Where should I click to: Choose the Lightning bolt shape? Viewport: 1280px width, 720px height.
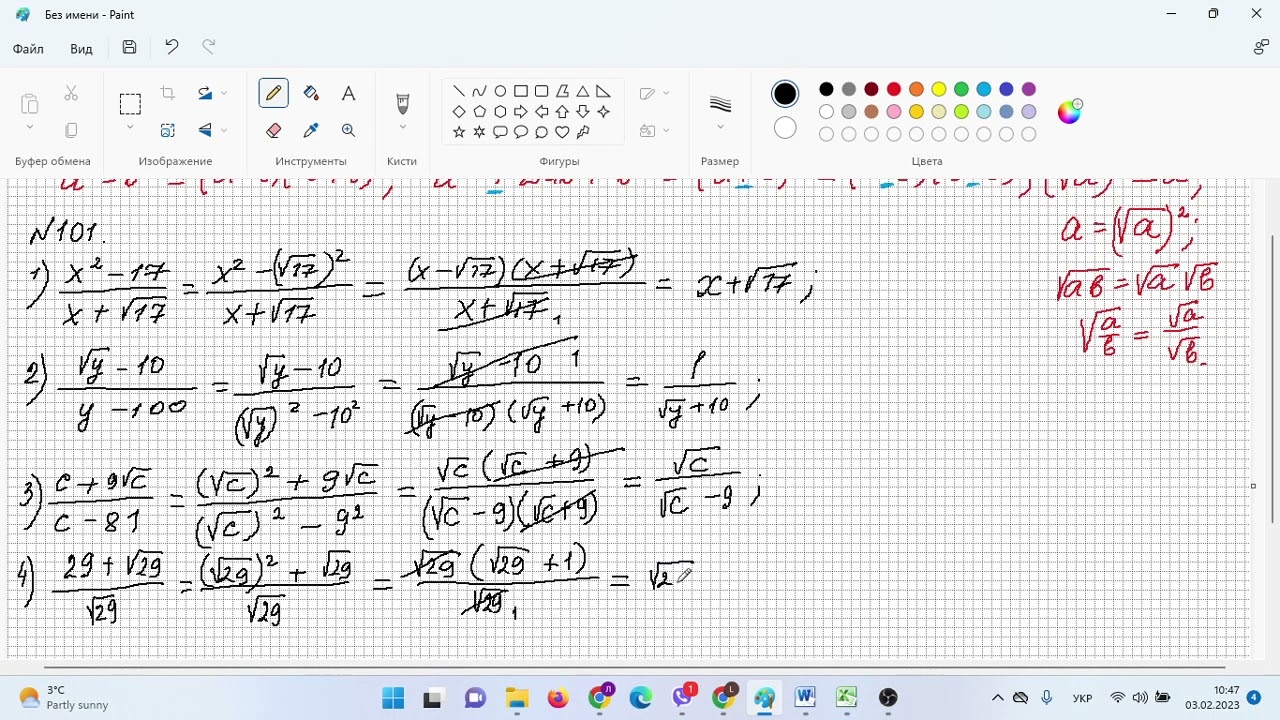[583, 132]
